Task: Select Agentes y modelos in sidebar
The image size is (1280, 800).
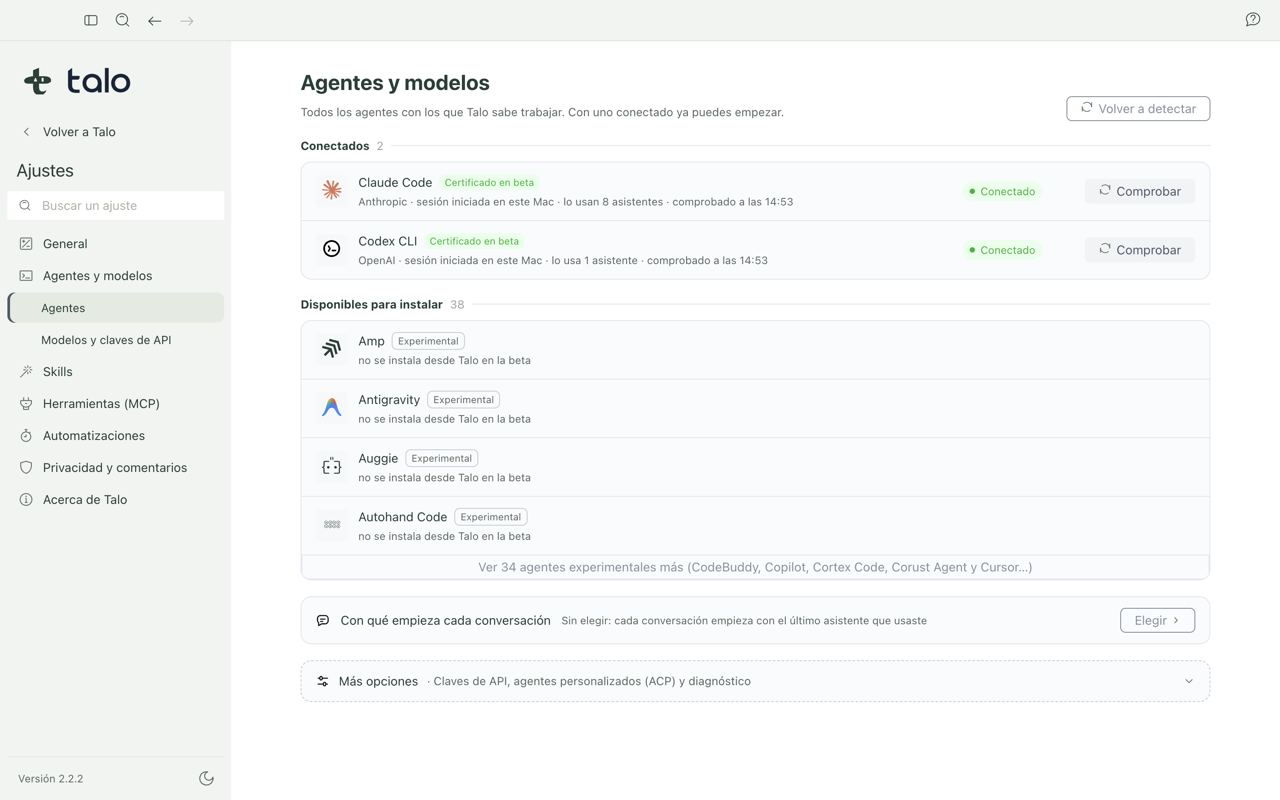Action: point(116,276)
